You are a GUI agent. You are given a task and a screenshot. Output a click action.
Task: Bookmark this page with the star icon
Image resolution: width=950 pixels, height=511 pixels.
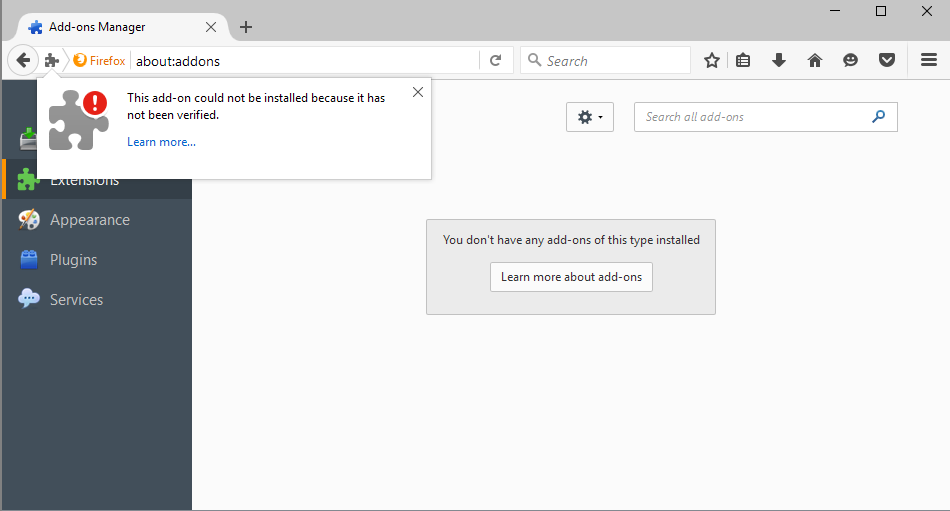(712, 60)
